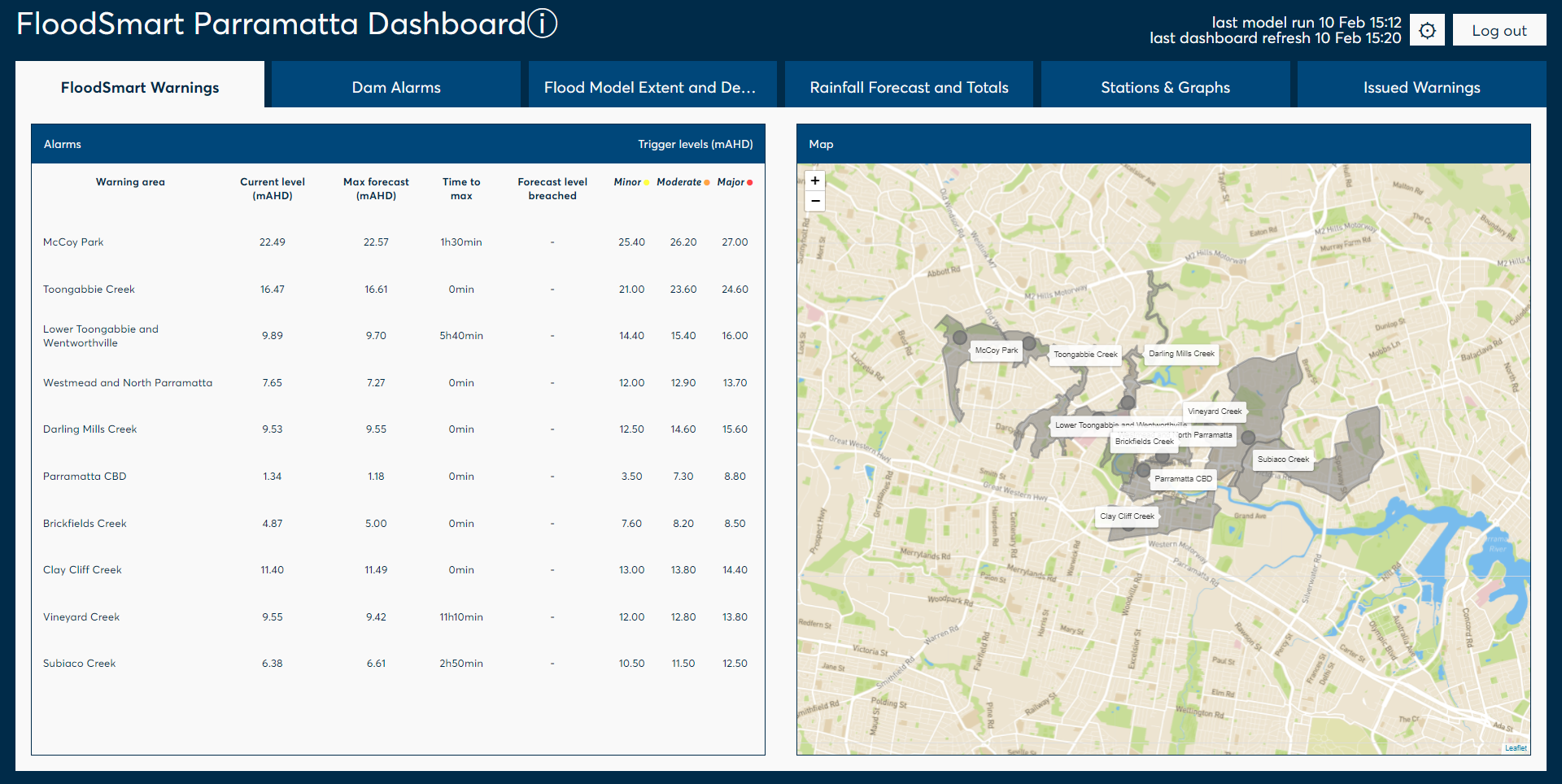Select the Vineyard Creek map label
1562x784 pixels.
1215,412
